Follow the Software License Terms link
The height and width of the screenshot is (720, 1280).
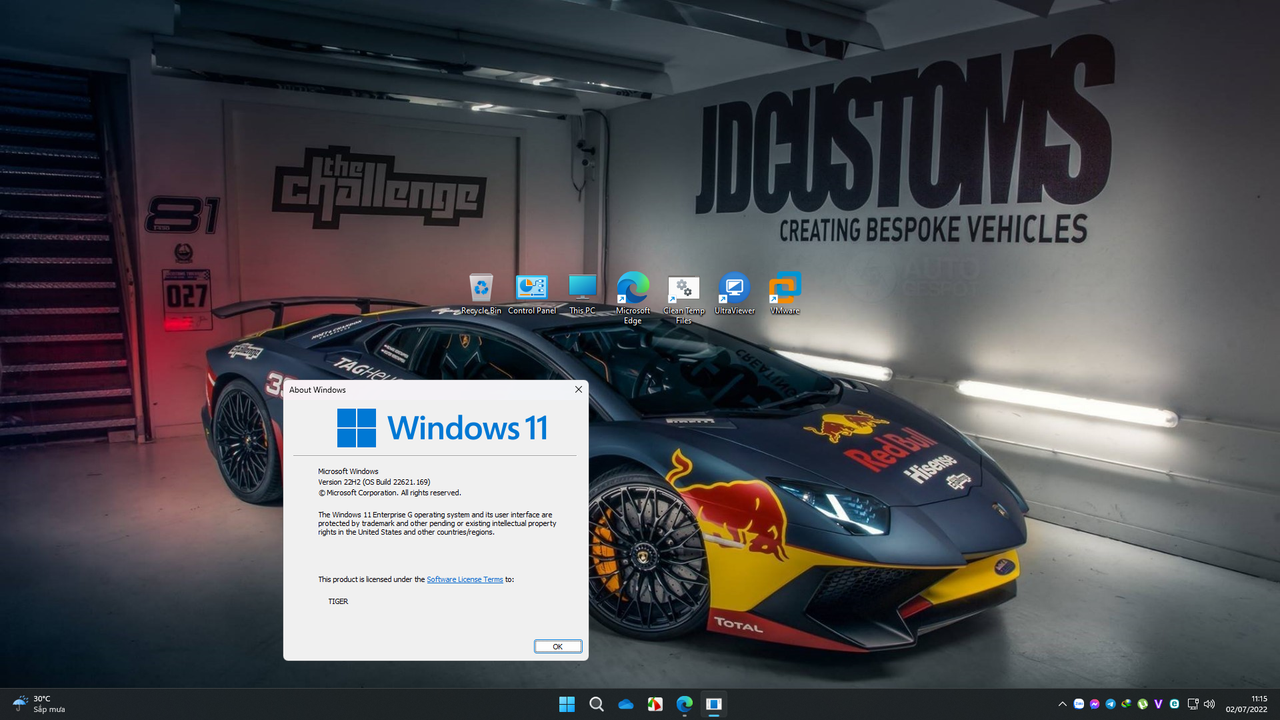[x=464, y=579]
